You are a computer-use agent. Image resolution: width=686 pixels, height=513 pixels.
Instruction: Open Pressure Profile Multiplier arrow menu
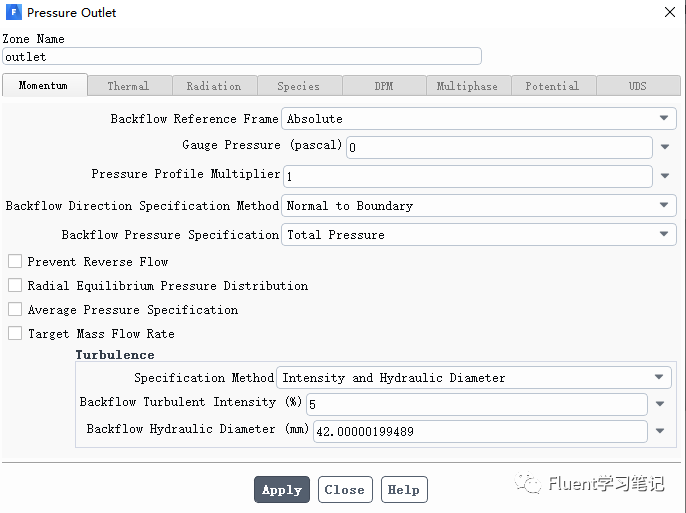pos(665,176)
